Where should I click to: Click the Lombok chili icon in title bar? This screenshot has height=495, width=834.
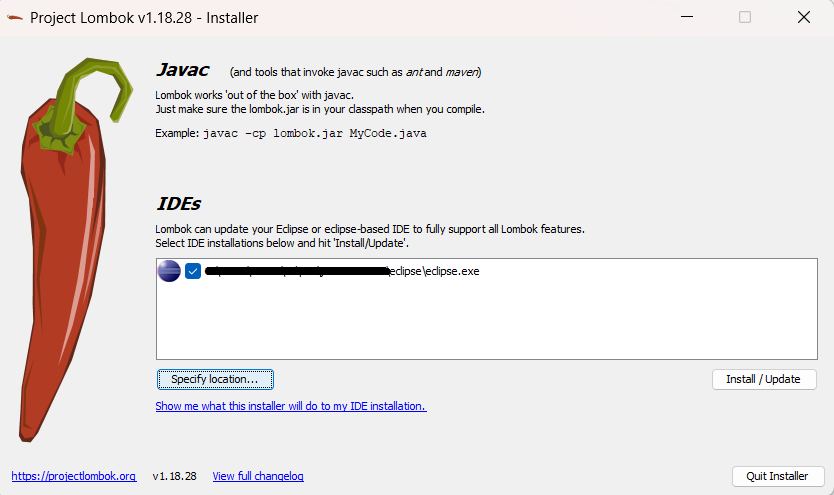[x=15, y=18]
